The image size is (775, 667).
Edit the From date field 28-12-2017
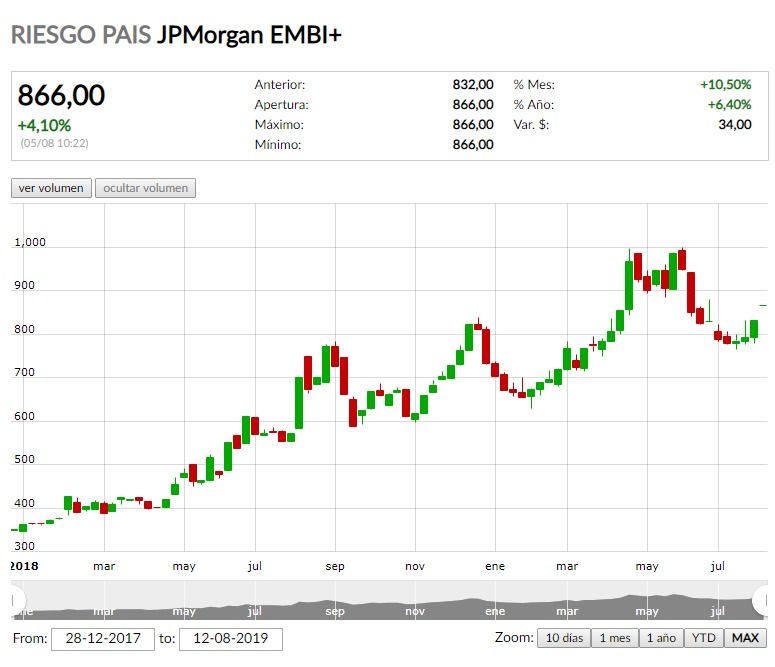[103, 639]
